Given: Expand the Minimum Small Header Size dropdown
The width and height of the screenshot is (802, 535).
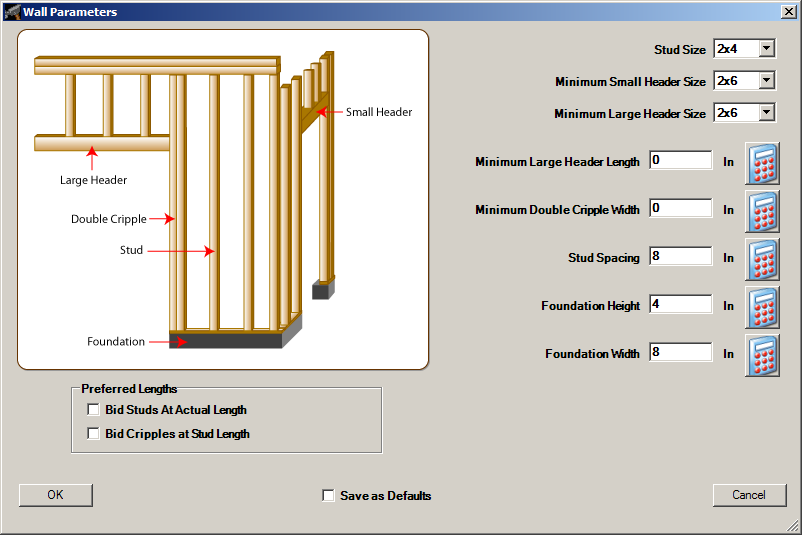Looking at the screenshot, I should (766, 81).
